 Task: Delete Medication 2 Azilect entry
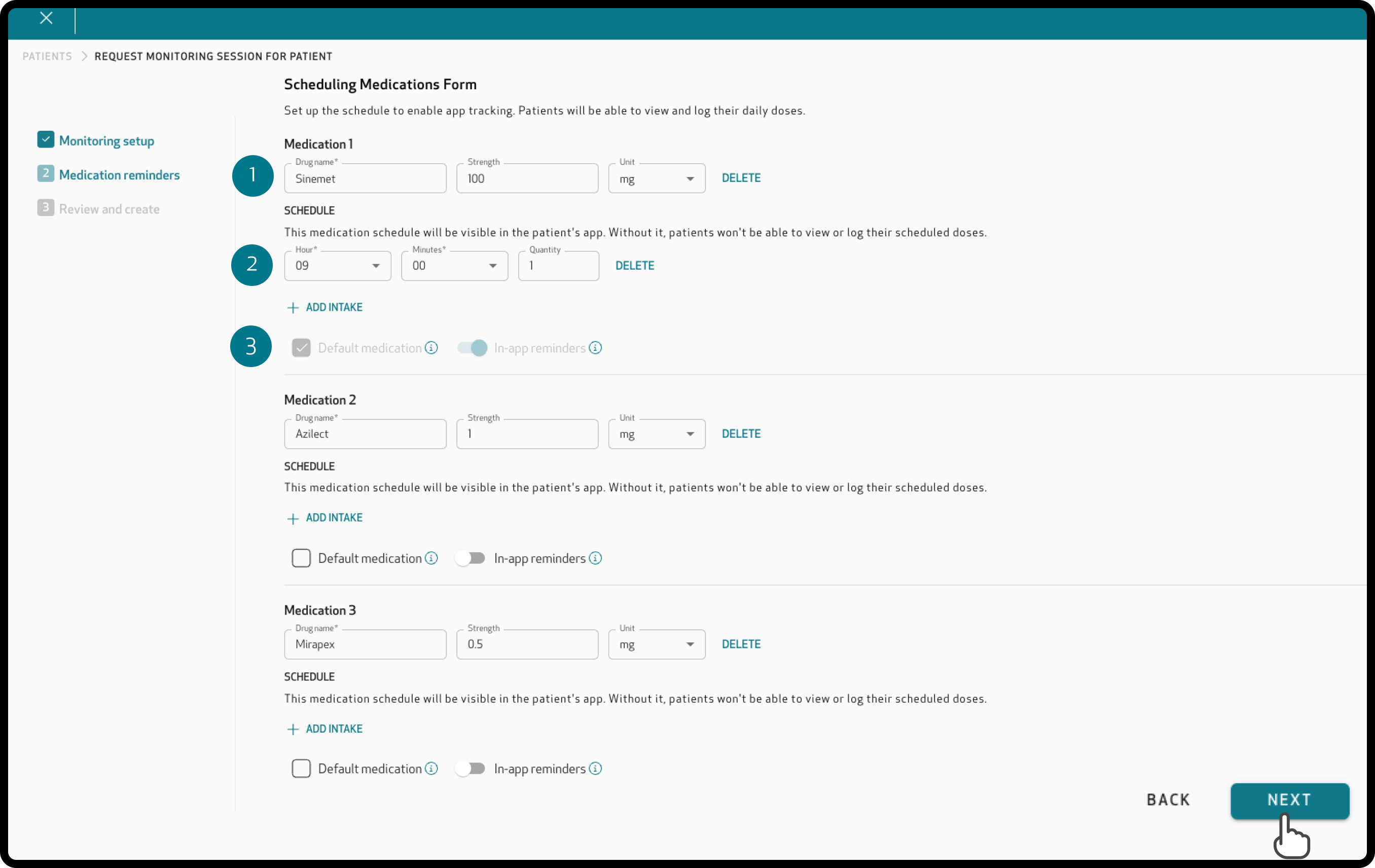coord(741,434)
